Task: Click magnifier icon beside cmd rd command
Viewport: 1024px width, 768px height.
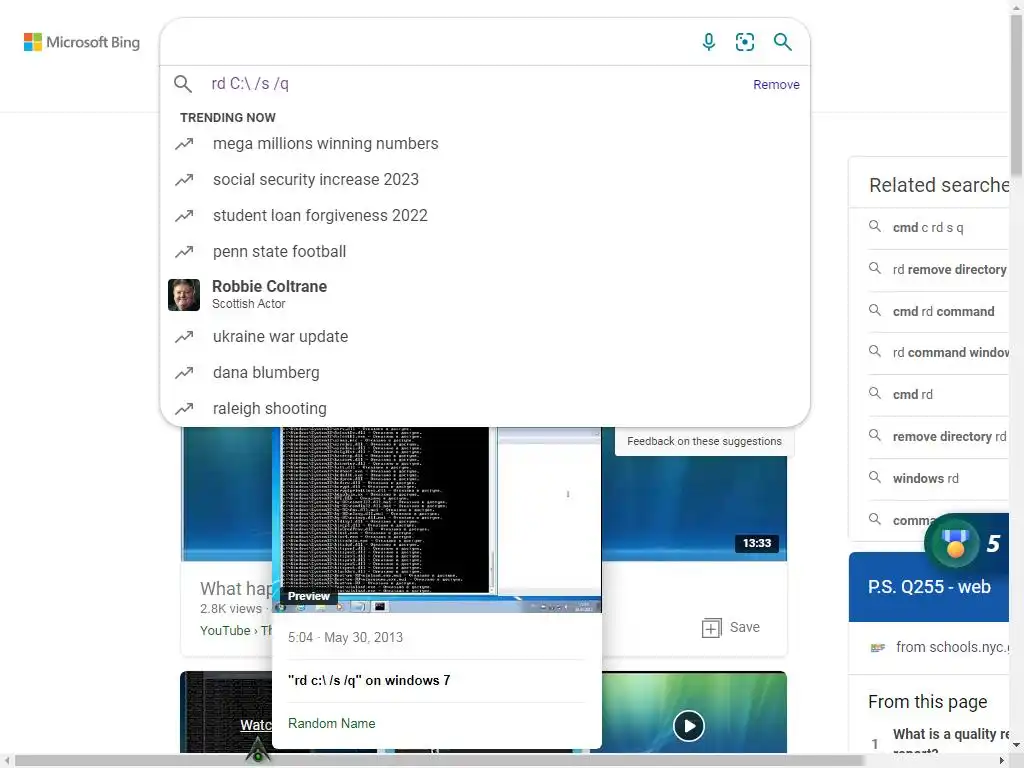Action: point(874,310)
